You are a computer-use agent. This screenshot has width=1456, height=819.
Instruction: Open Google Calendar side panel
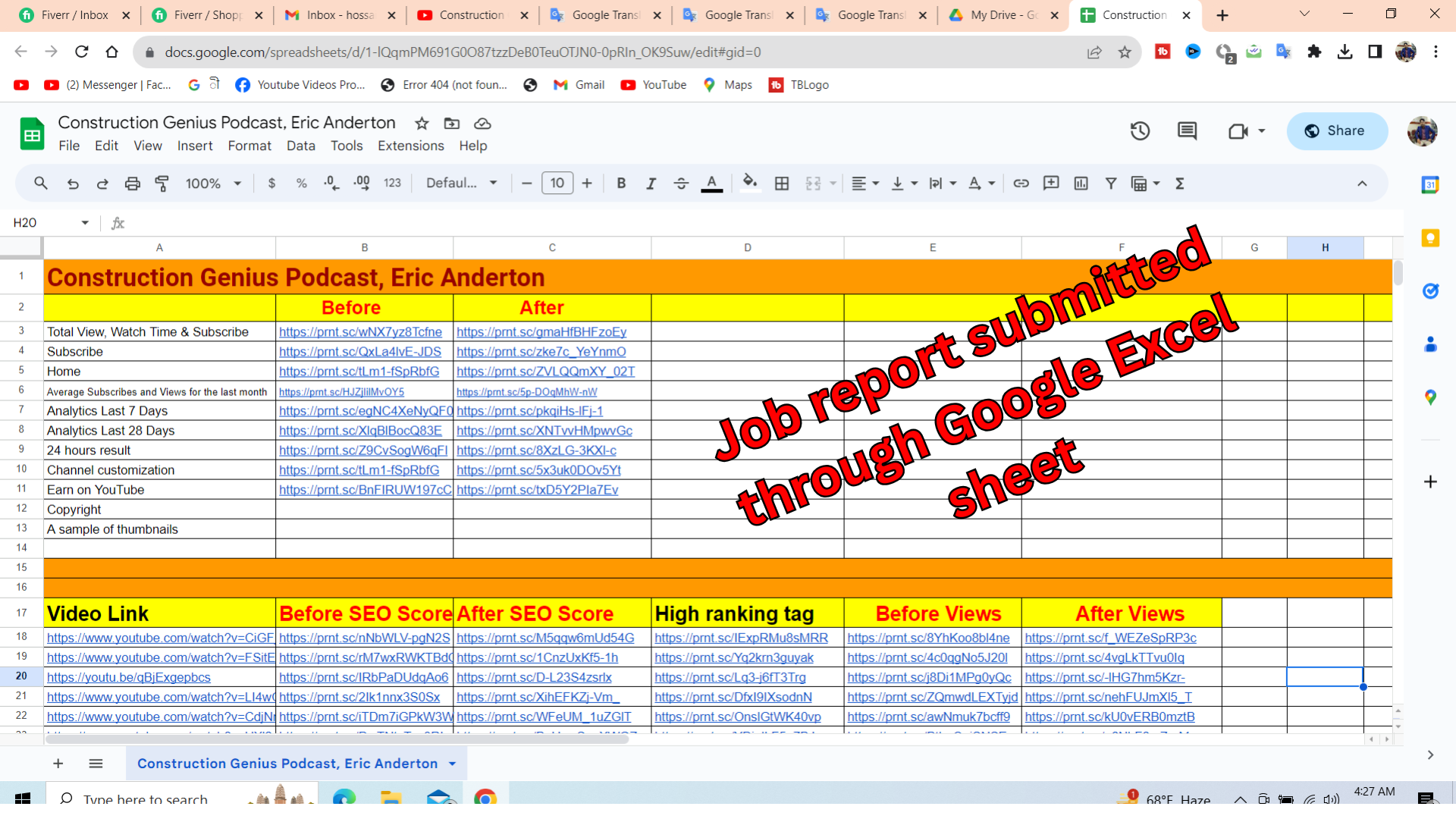[x=1430, y=184]
